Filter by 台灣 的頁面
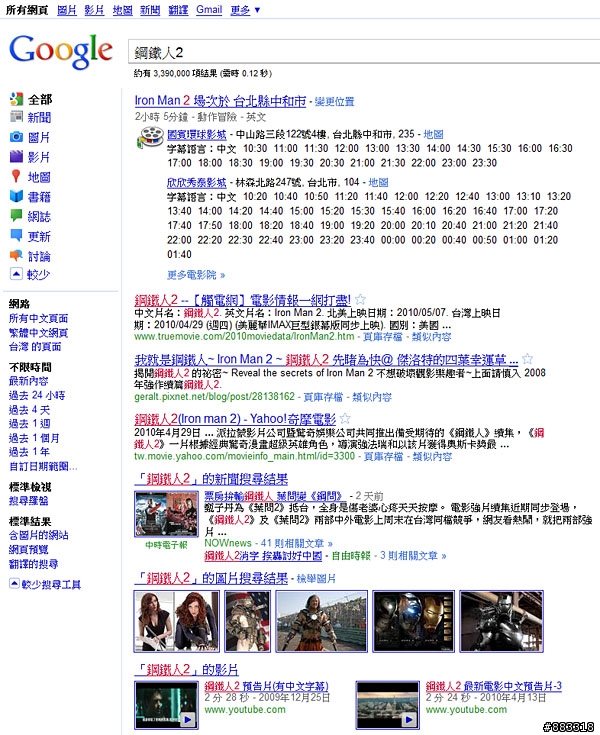This screenshot has height=735, width=600. [35, 347]
